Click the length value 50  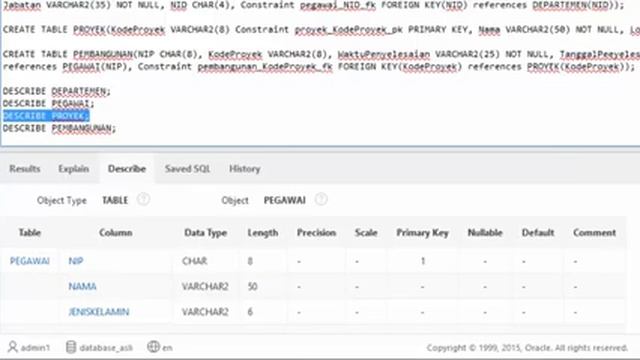(x=252, y=286)
